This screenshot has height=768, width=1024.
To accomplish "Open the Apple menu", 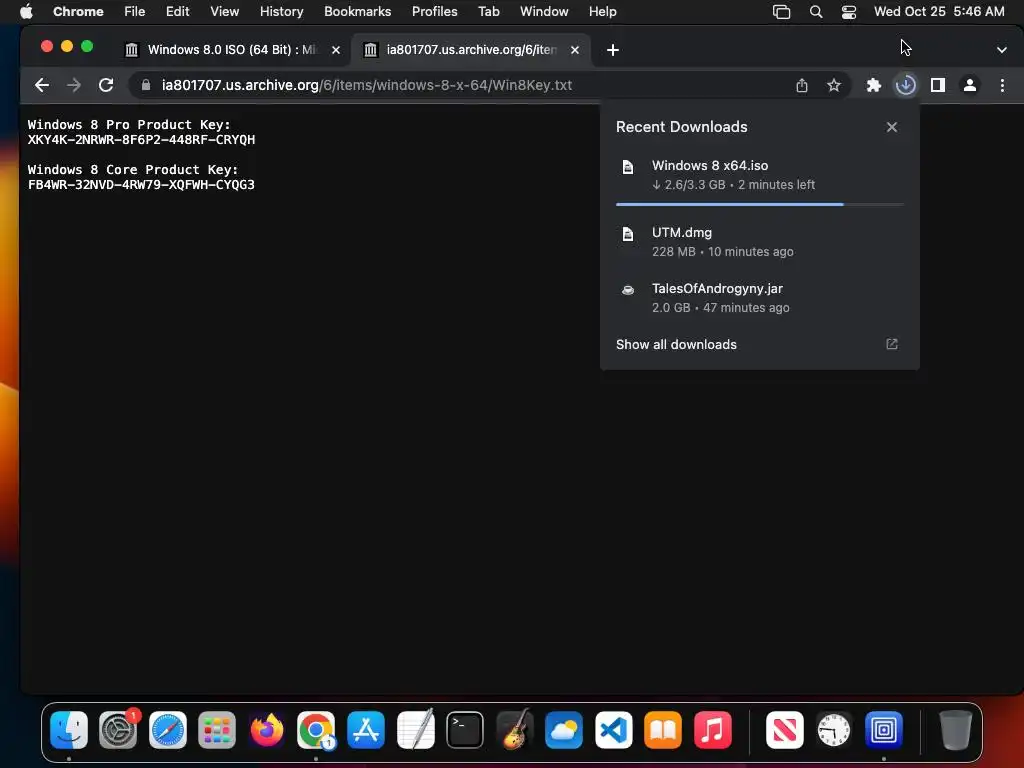I will pyautogui.click(x=26, y=11).
